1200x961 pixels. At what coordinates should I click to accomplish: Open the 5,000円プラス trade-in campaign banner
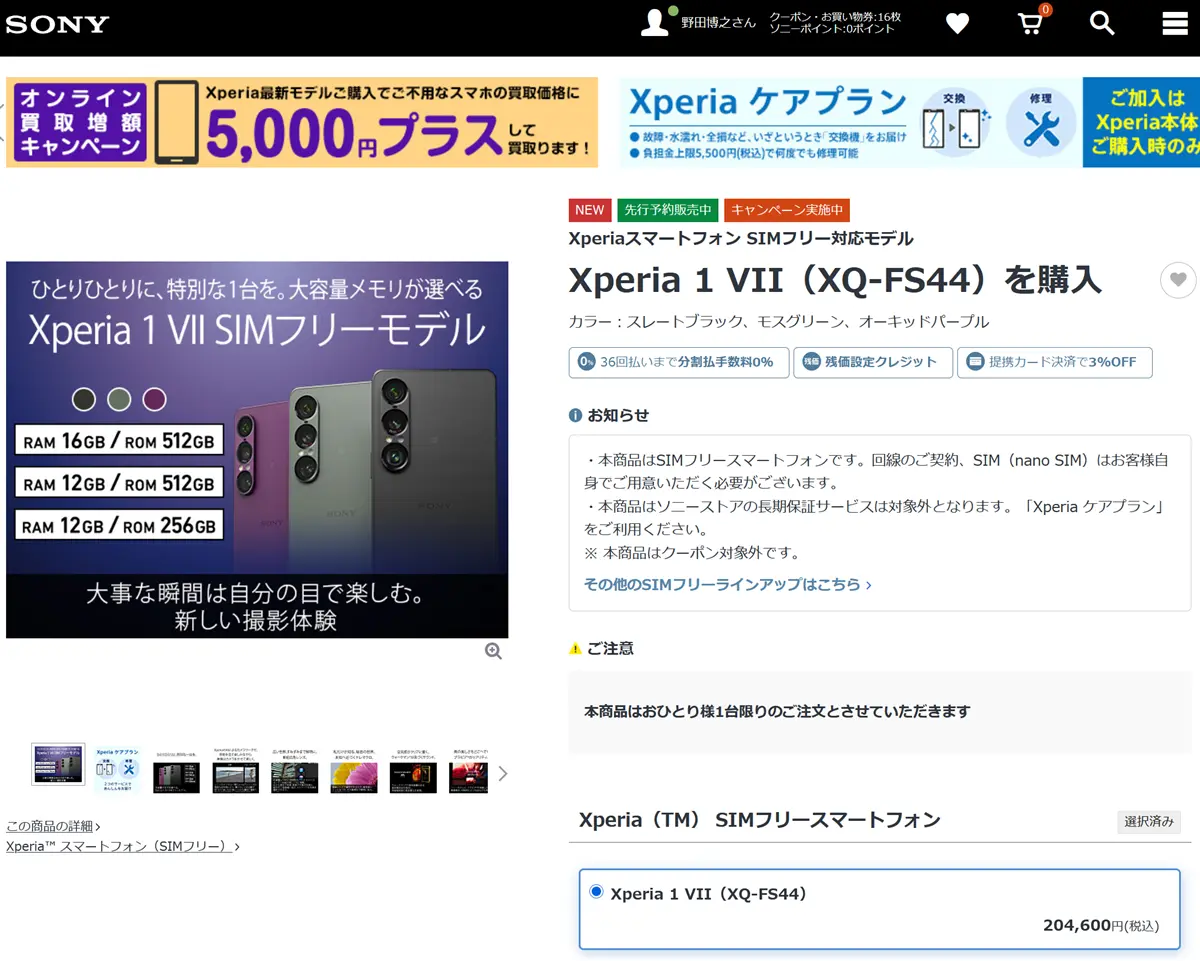click(302, 122)
